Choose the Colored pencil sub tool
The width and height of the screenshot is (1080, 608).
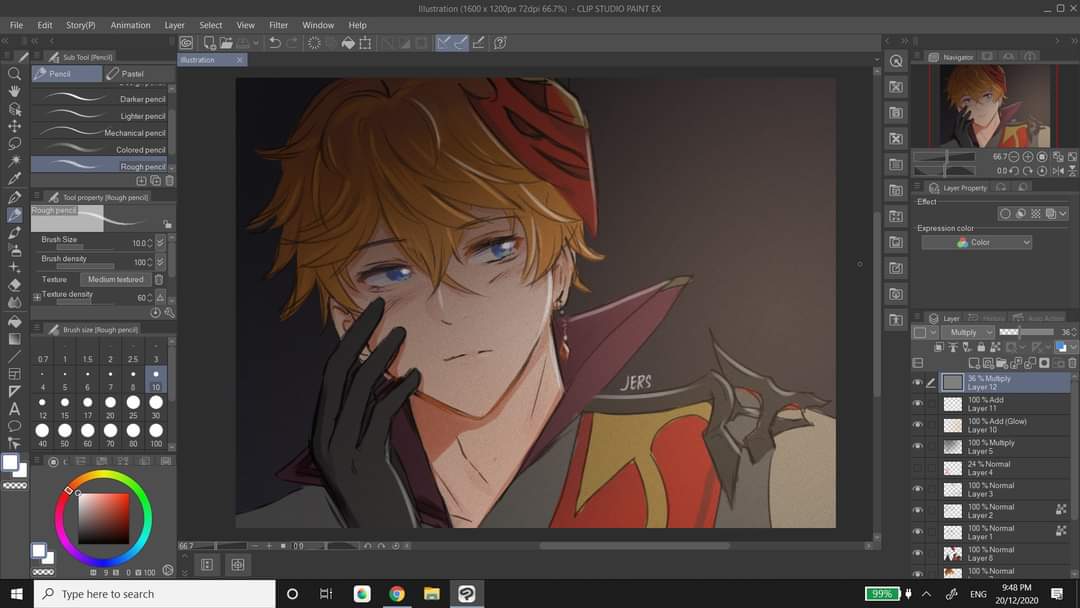101,149
